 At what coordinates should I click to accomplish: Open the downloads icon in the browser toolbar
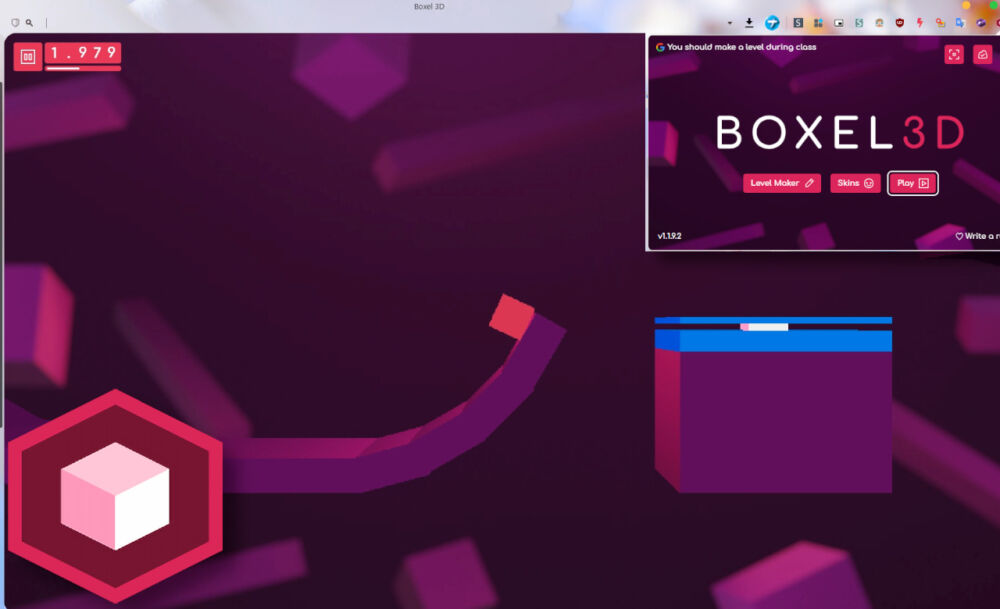749,22
